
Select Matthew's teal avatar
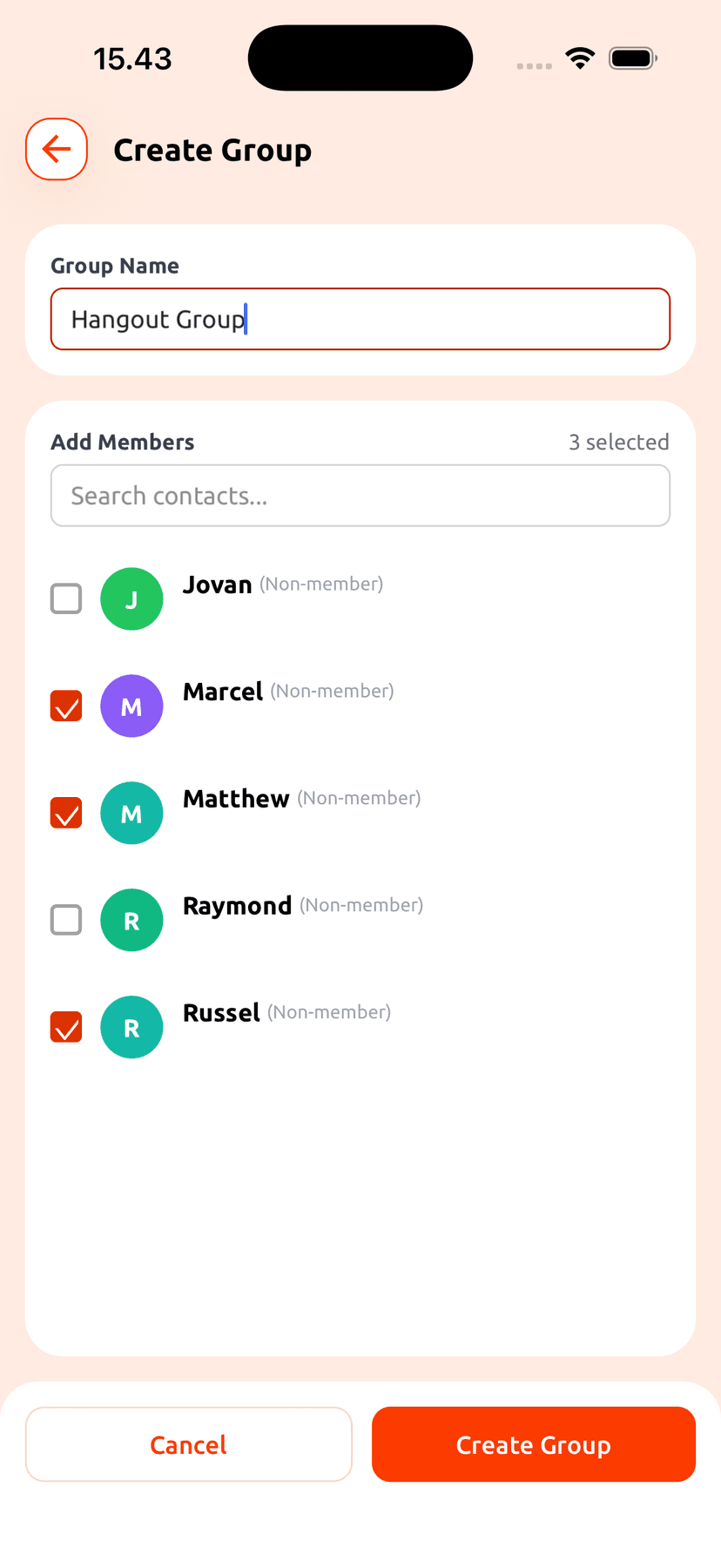131,813
